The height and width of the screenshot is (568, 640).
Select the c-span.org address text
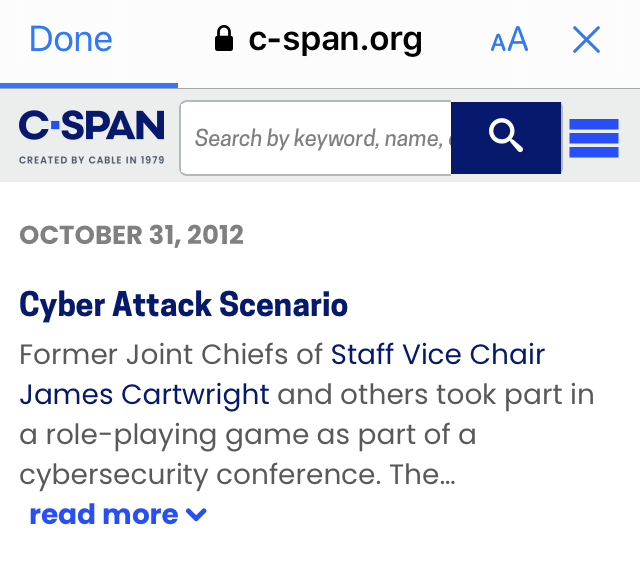[x=335, y=40]
